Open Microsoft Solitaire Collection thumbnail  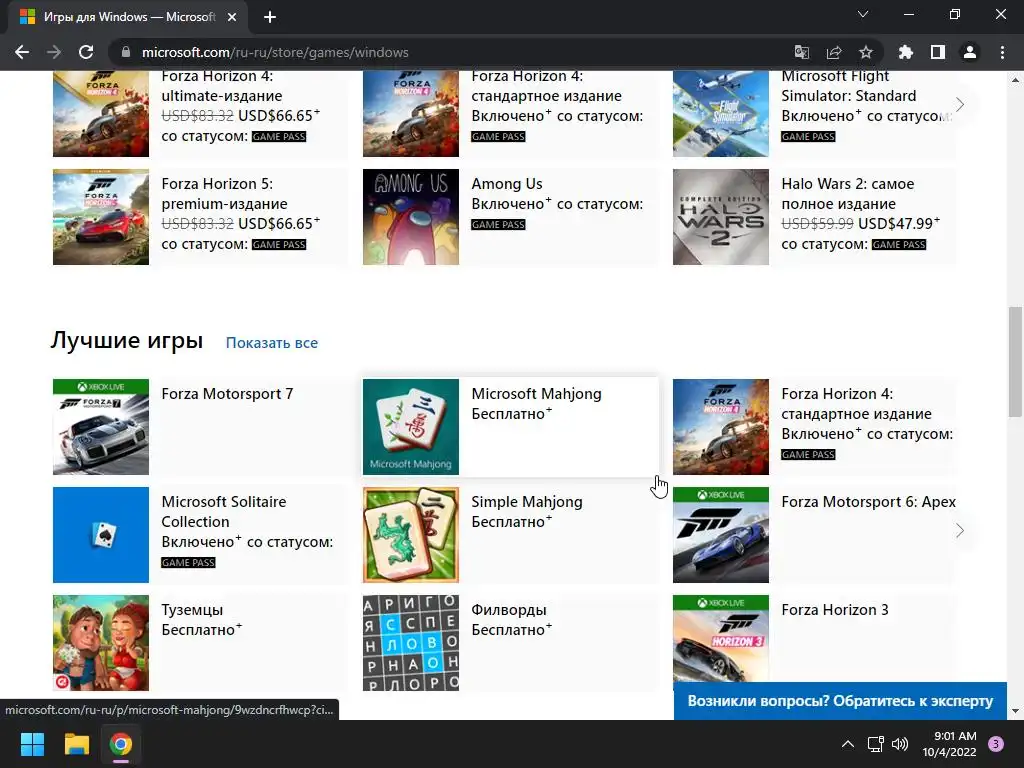(x=101, y=535)
